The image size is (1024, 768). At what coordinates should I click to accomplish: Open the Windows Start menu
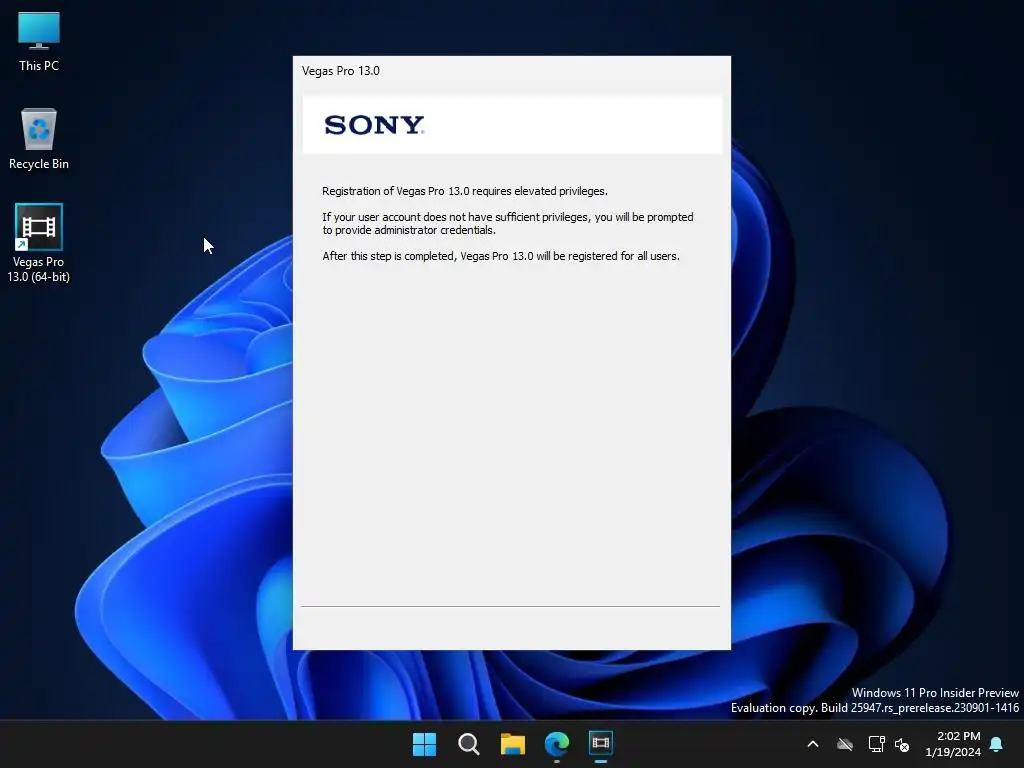(424, 744)
